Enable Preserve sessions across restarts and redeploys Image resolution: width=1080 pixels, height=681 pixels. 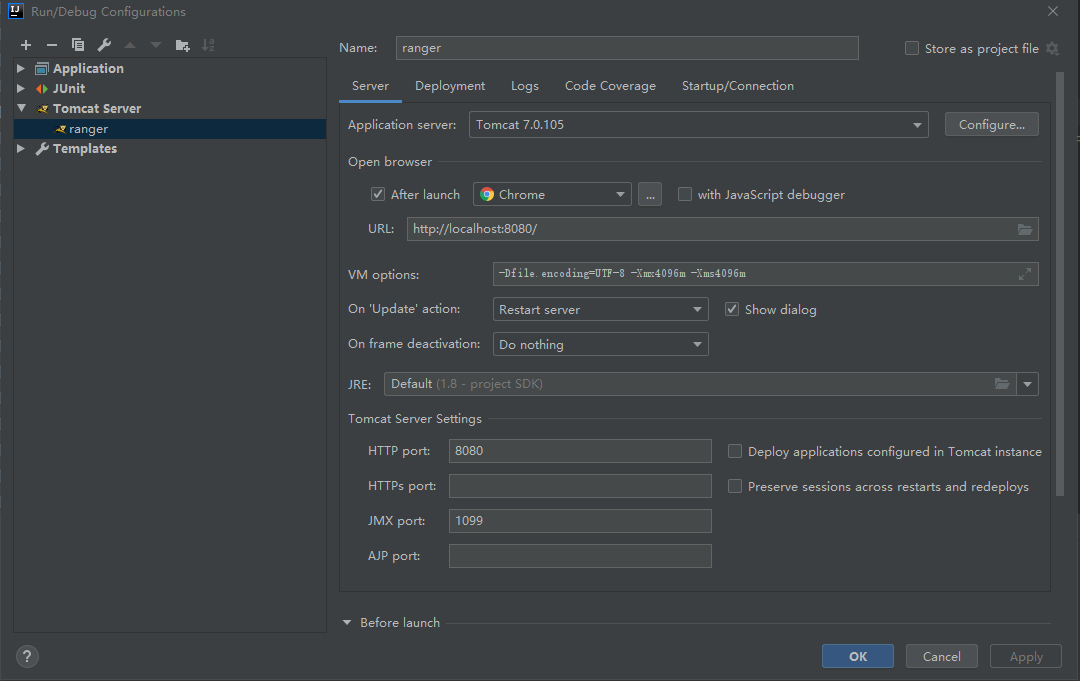tap(735, 486)
